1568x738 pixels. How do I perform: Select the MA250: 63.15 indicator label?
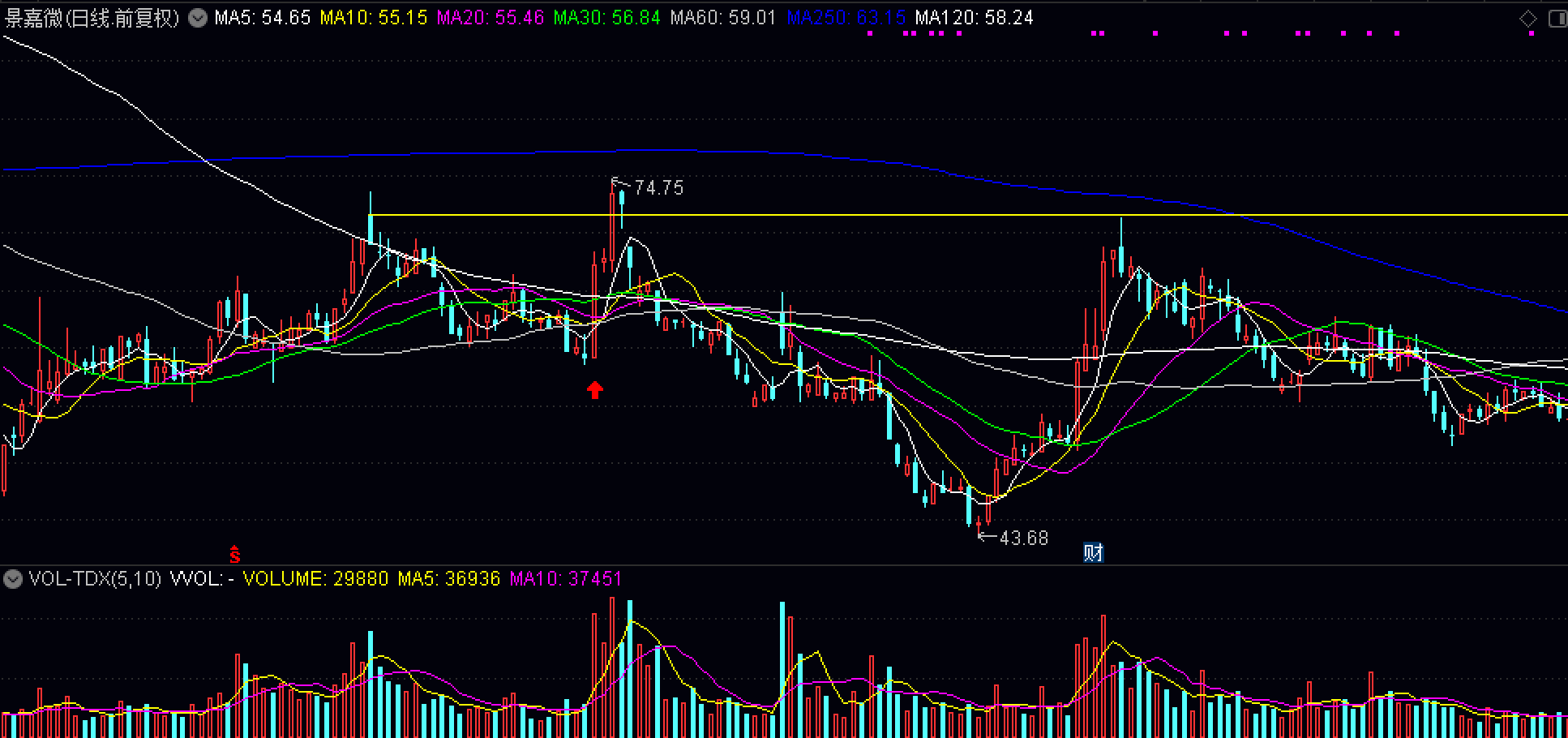point(846,18)
